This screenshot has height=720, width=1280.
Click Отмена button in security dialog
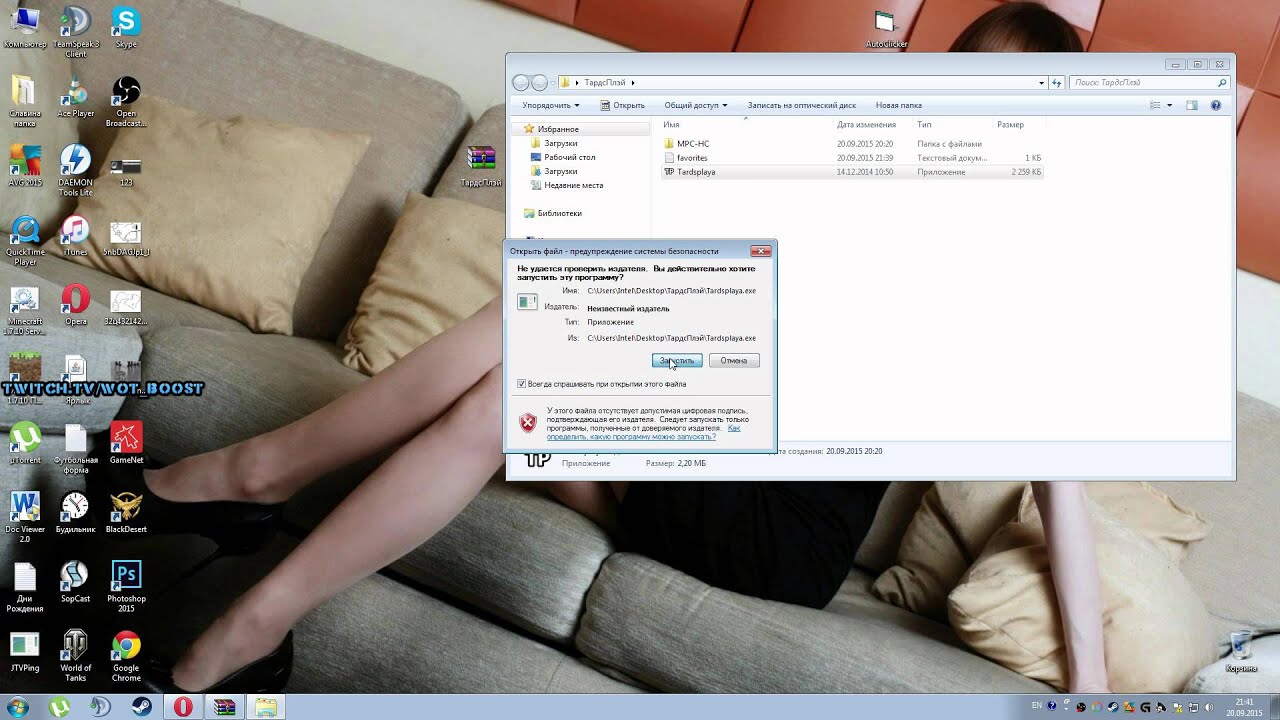734,360
